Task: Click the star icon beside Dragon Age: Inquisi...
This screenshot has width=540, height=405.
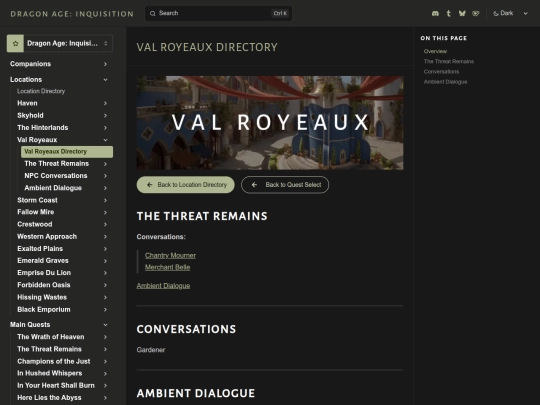Action: point(15,43)
